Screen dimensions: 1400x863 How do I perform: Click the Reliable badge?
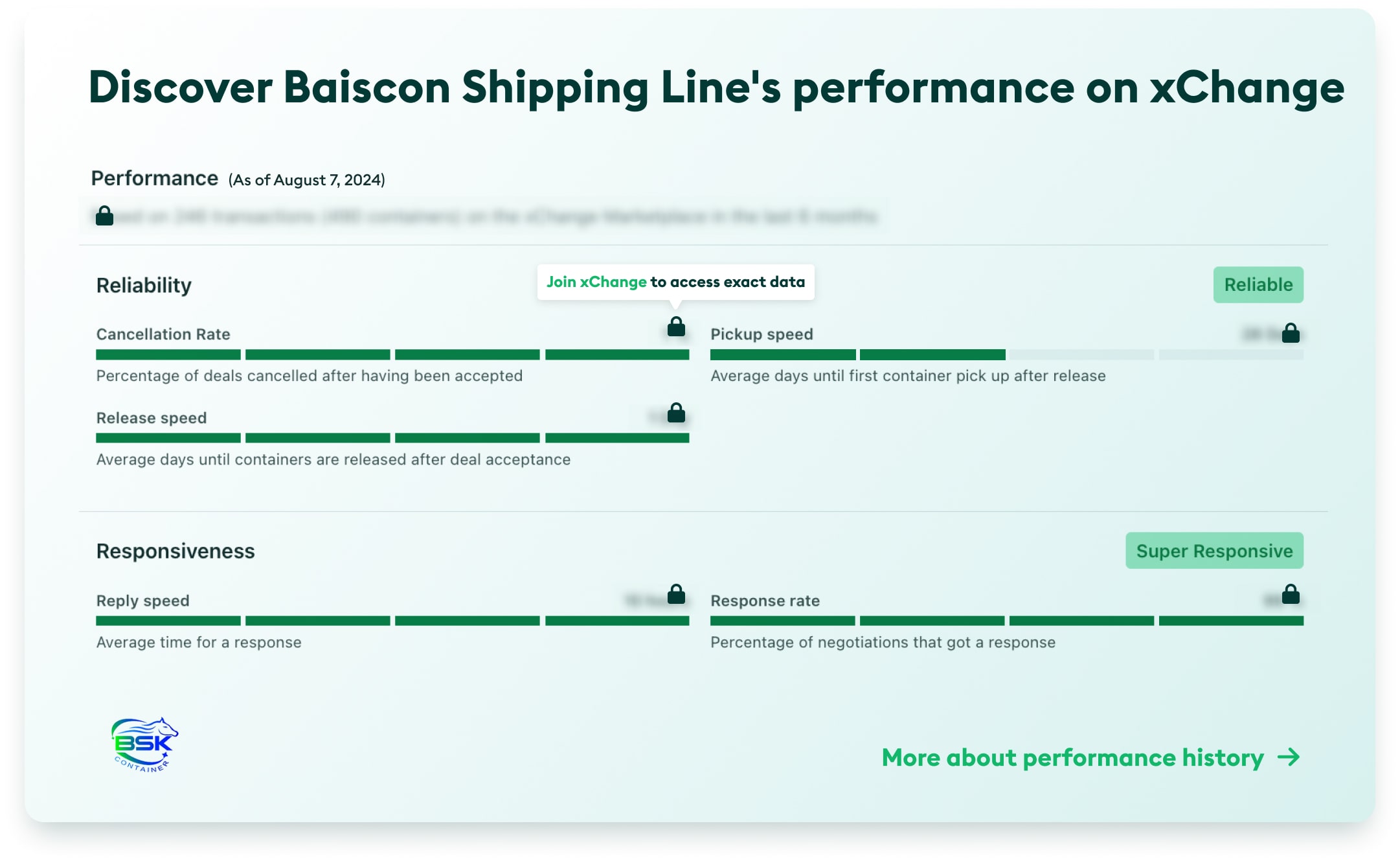[1258, 284]
